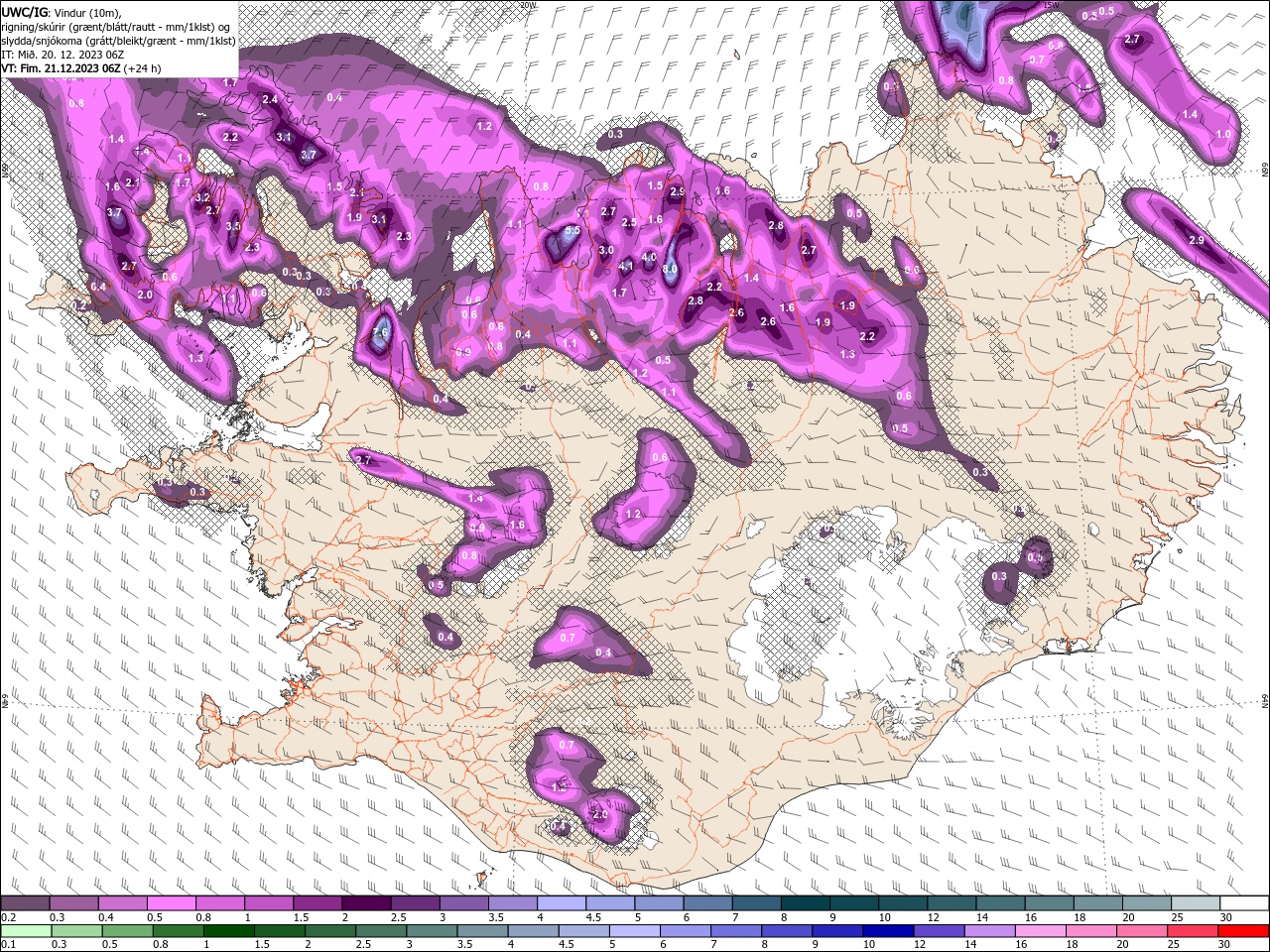The width and height of the screenshot is (1270, 952).
Task: Click the 14 swatch in the top legend row
Action: point(1000,903)
